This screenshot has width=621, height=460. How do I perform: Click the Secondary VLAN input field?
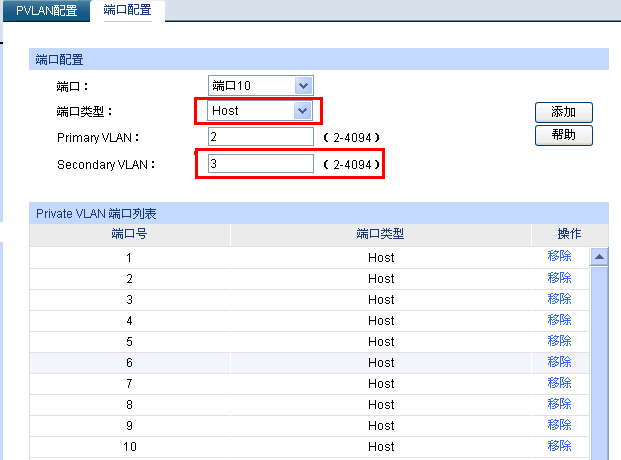(260, 163)
